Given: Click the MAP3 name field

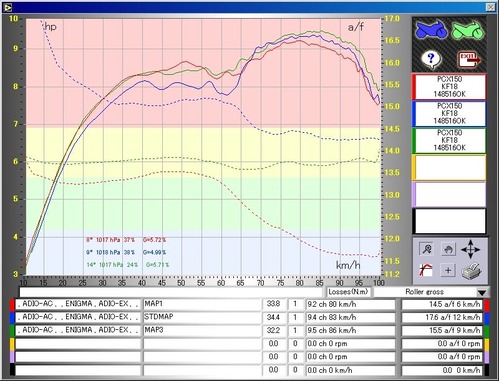Looking at the screenshot, I should (x=202, y=330).
